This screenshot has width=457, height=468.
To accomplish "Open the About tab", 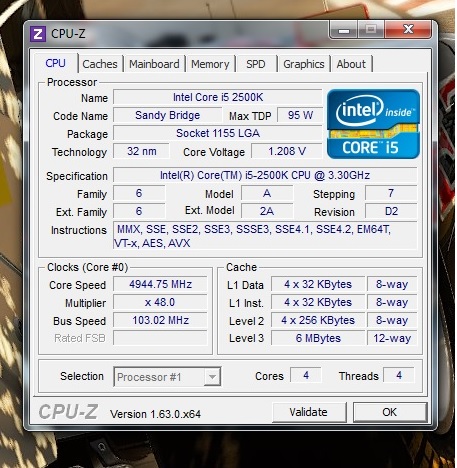I will [351, 64].
